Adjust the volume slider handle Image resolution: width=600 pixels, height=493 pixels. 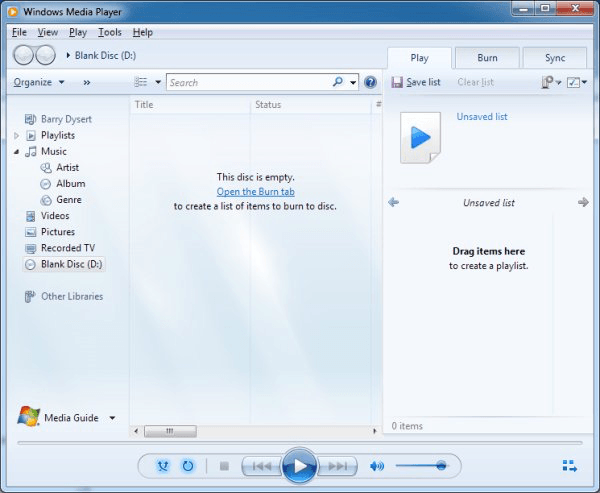click(x=441, y=465)
